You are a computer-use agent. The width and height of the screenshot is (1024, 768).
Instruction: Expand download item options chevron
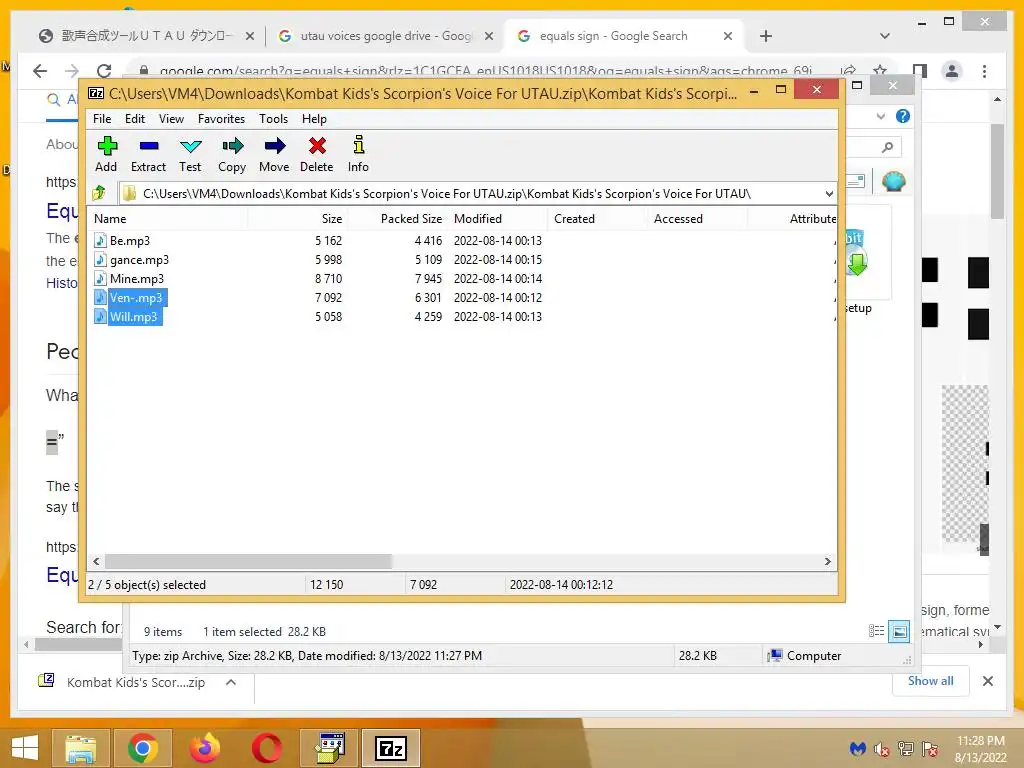pyautogui.click(x=231, y=682)
